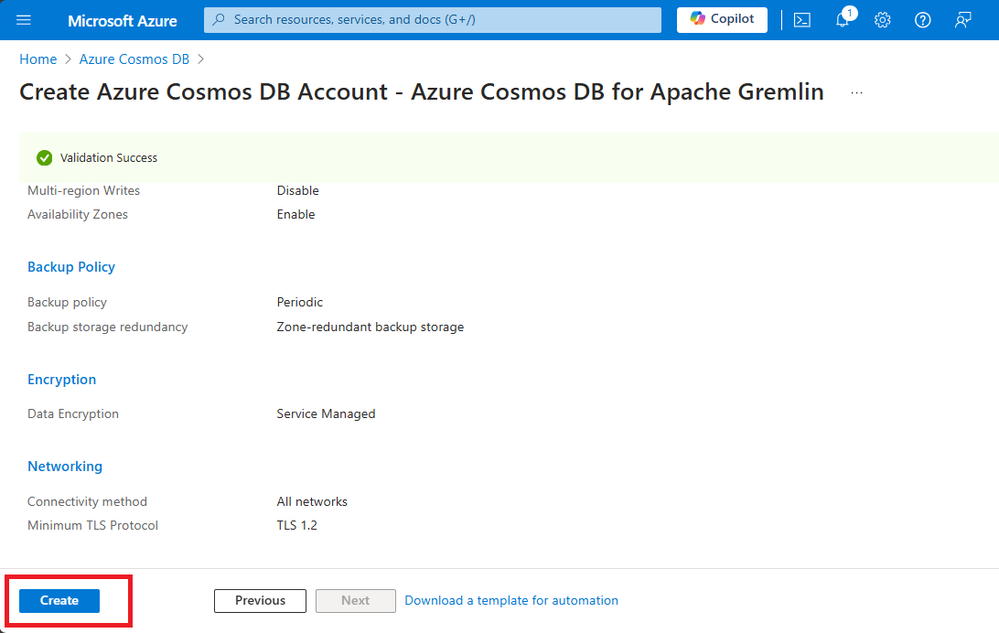Go to Azure Cosmos DB breadcrumb
This screenshot has height=633, width=999.
134,60
